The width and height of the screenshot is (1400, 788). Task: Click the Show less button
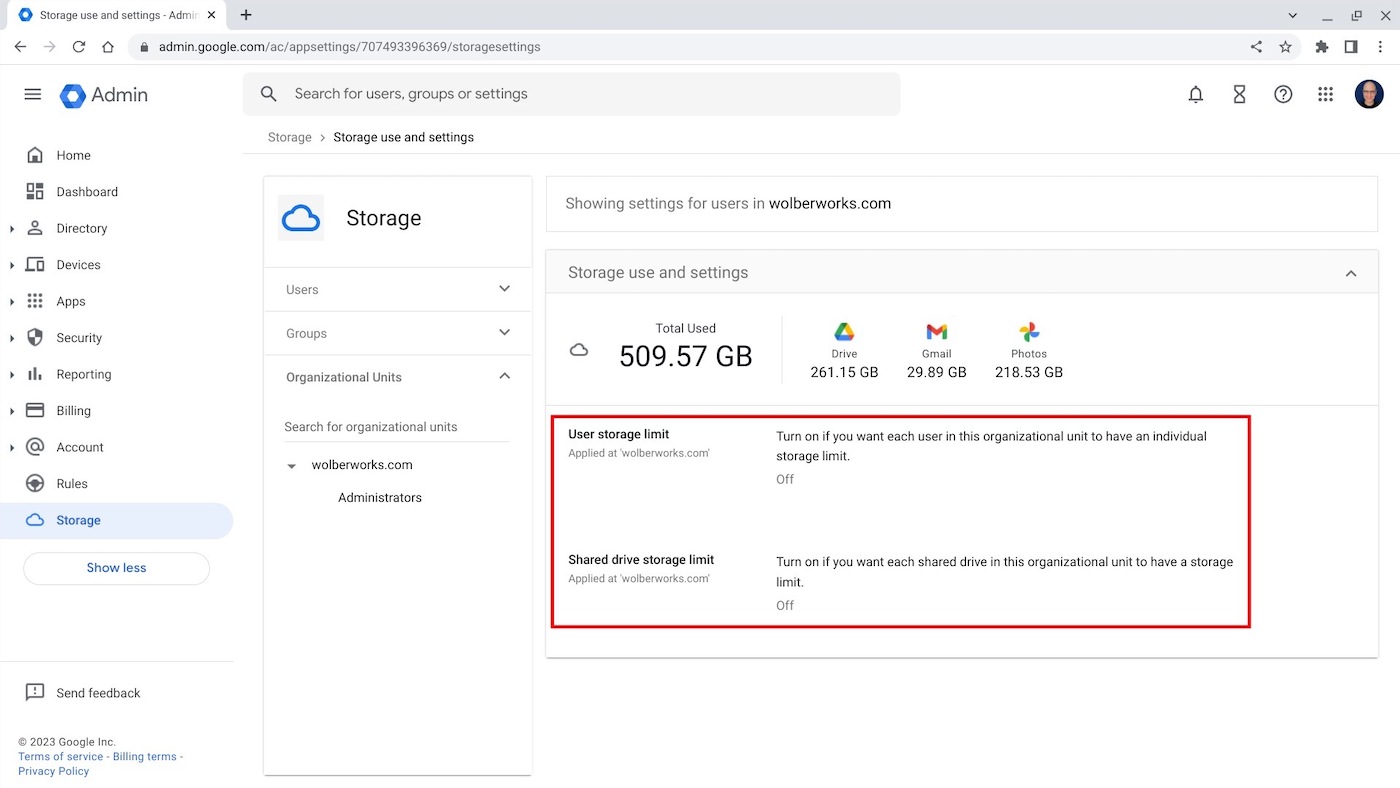point(116,567)
